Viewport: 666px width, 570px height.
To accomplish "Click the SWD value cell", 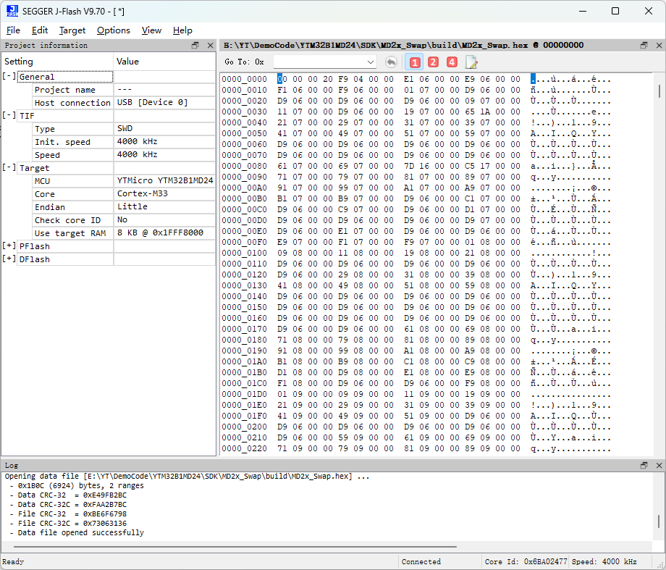I will click(164, 128).
